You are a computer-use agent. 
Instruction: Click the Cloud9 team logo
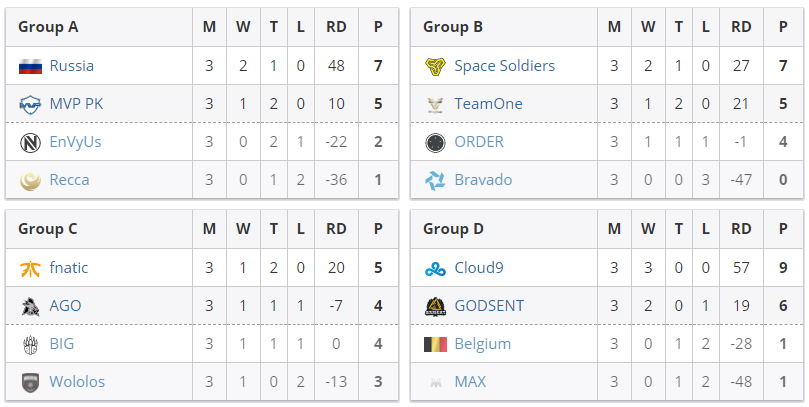point(435,268)
